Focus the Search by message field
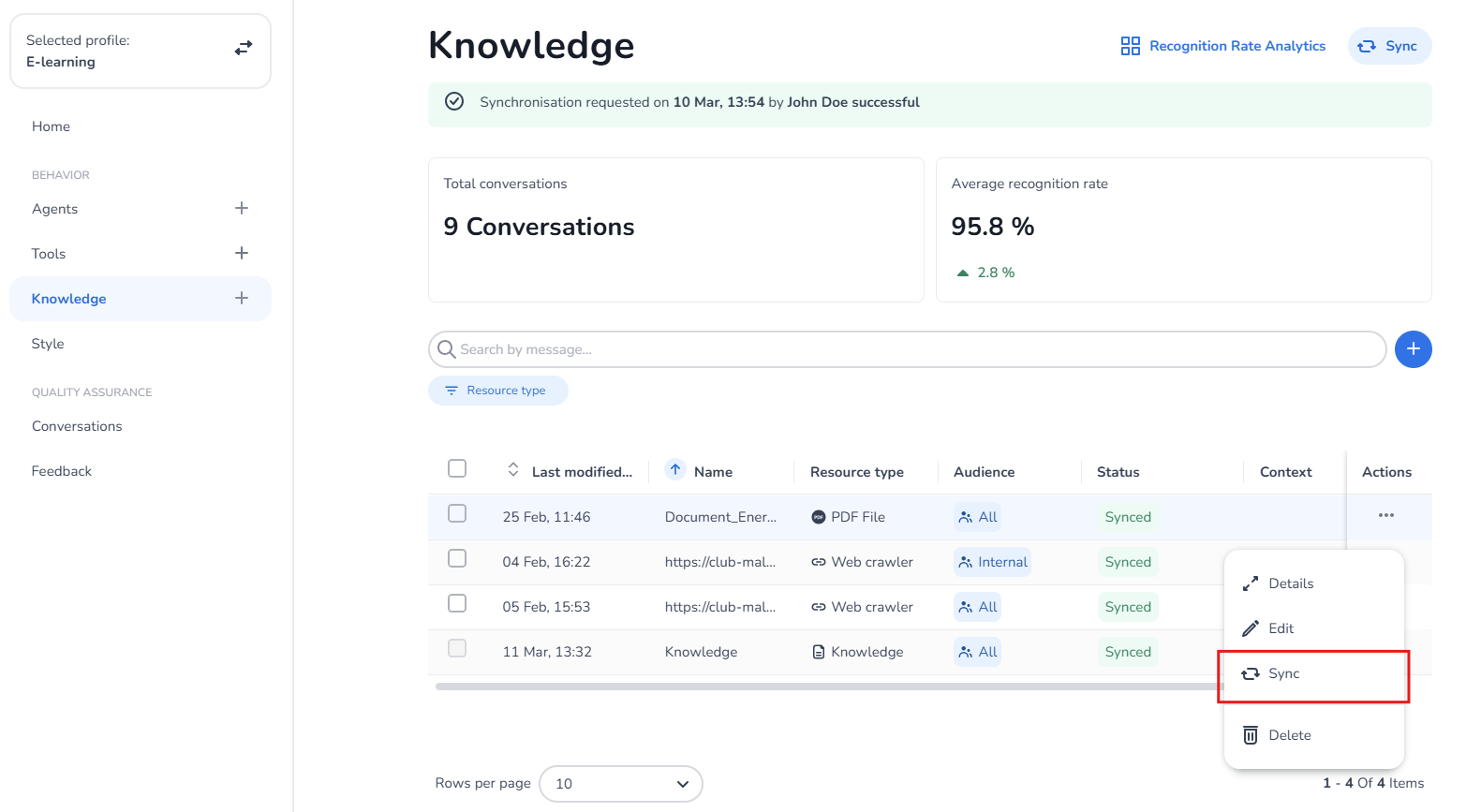1481x812 pixels. pyautogui.click(x=907, y=349)
